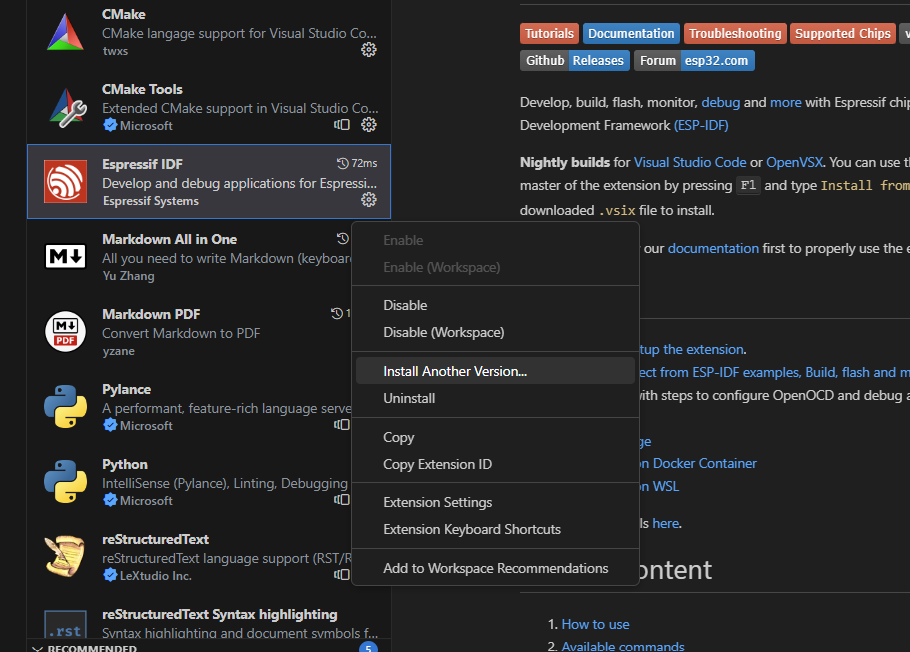The height and width of the screenshot is (652, 910).
Task: Click Microsoft verified badge under CMake Tools
Action: [x=110, y=125]
